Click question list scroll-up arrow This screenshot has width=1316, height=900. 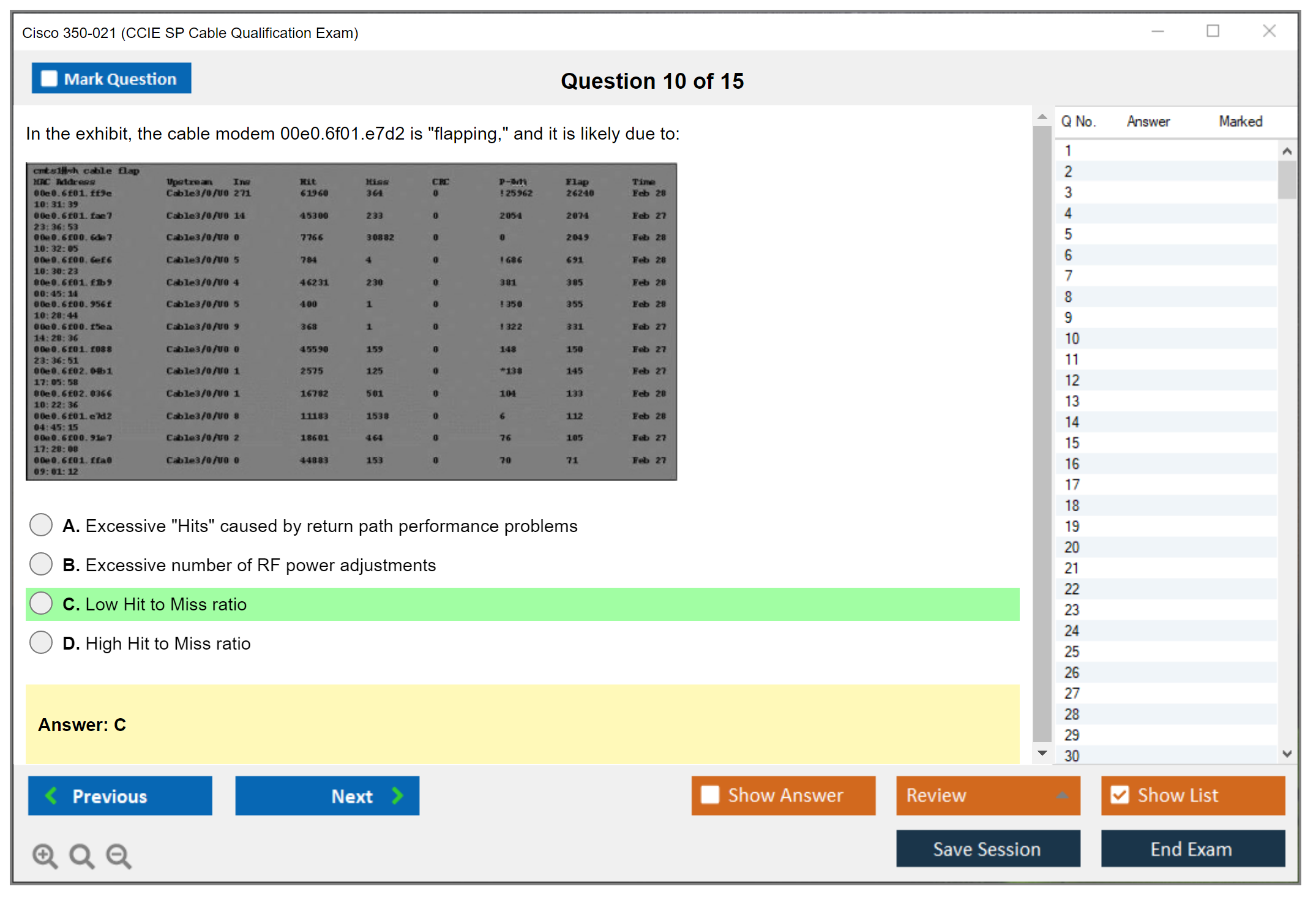pos(1287,151)
